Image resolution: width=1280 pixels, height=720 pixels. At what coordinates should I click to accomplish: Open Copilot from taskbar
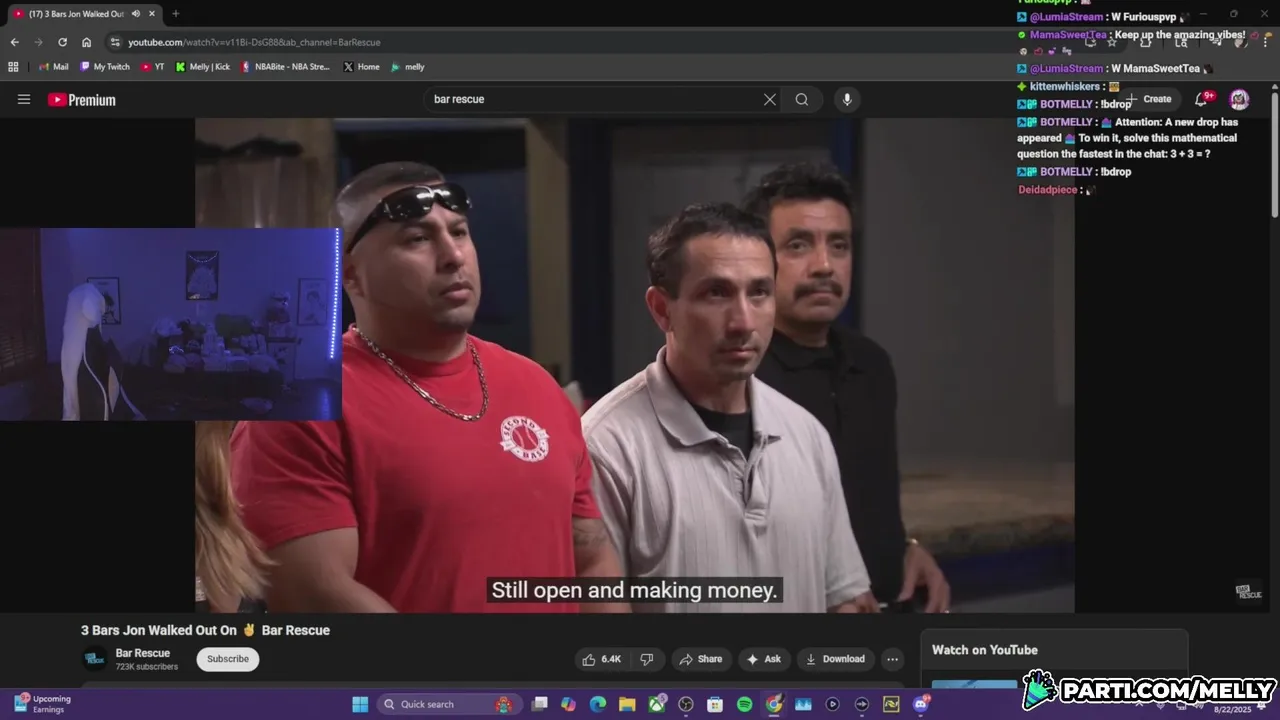[x=569, y=704]
